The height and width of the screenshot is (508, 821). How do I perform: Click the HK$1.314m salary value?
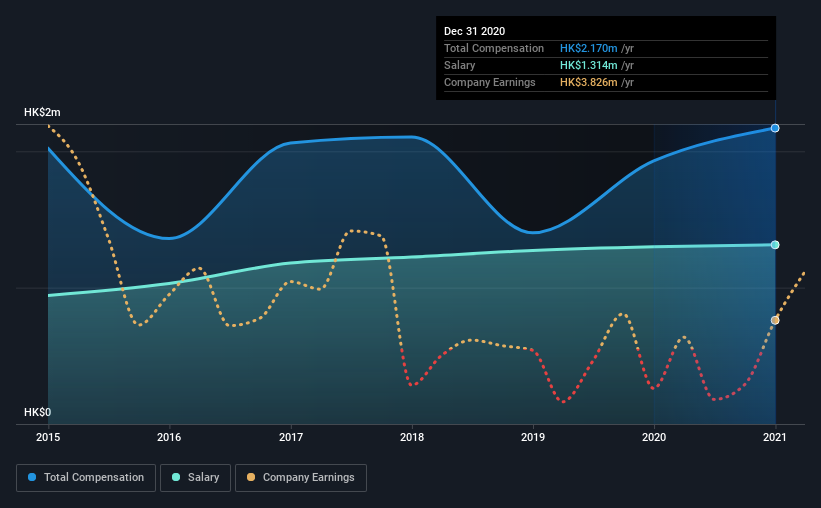[589, 65]
